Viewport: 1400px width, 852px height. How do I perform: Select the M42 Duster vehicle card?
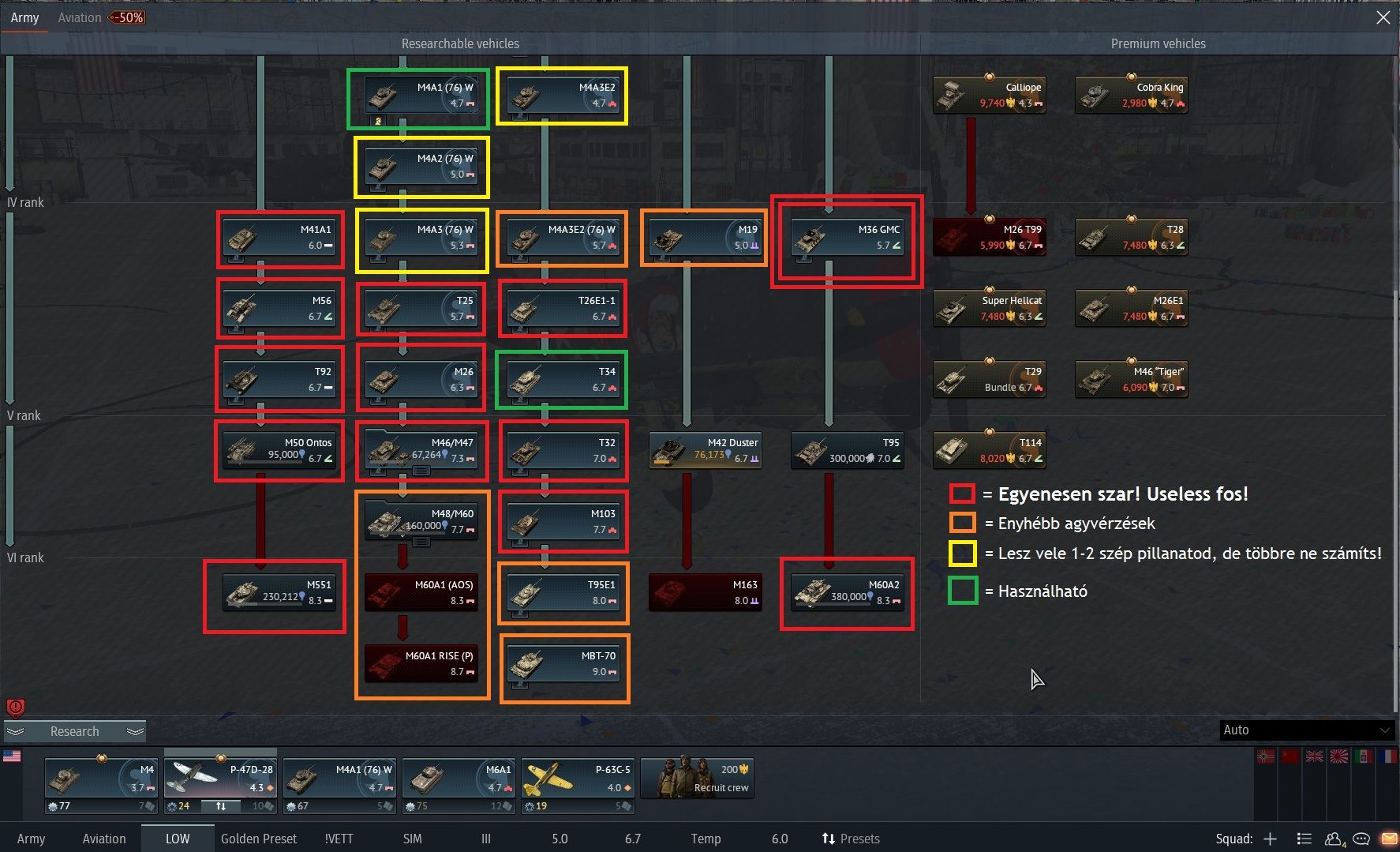point(705,451)
